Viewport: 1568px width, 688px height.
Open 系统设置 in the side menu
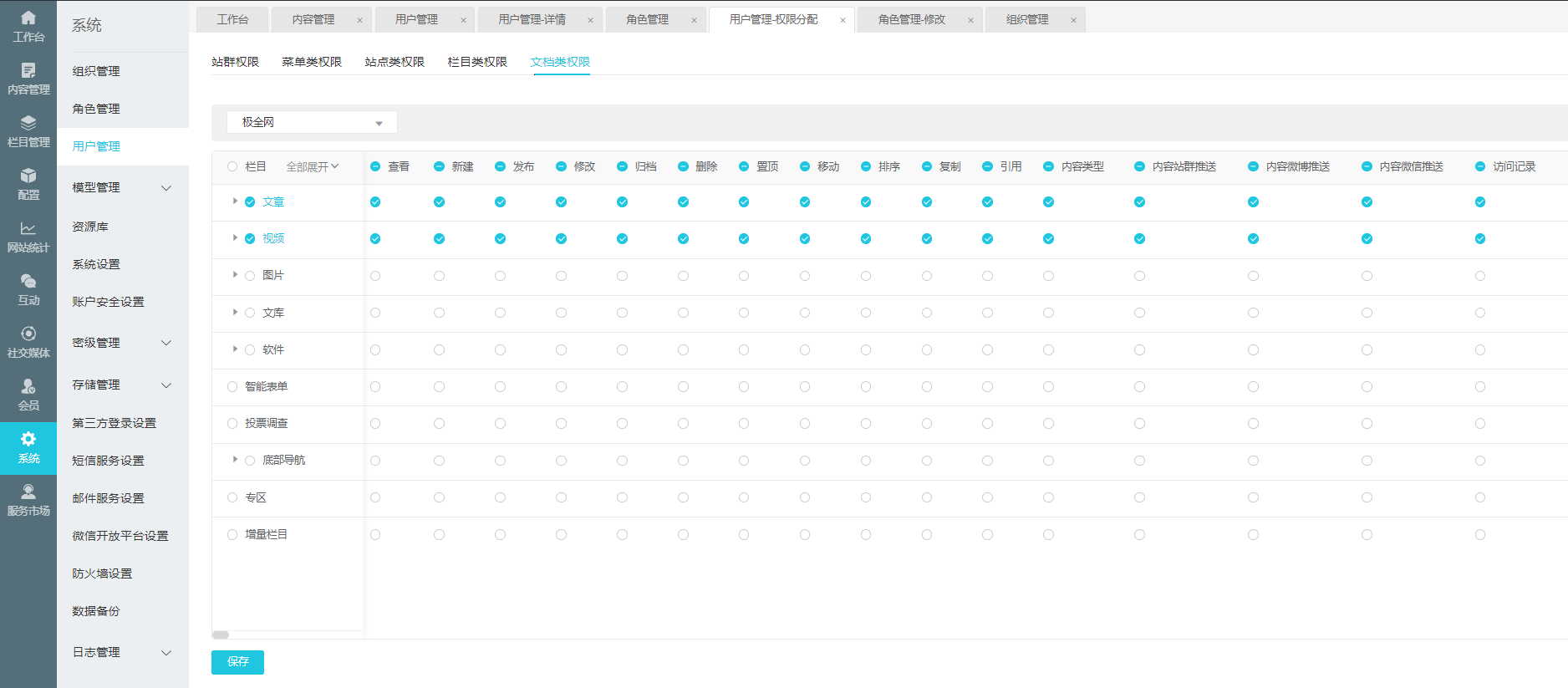[x=96, y=264]
